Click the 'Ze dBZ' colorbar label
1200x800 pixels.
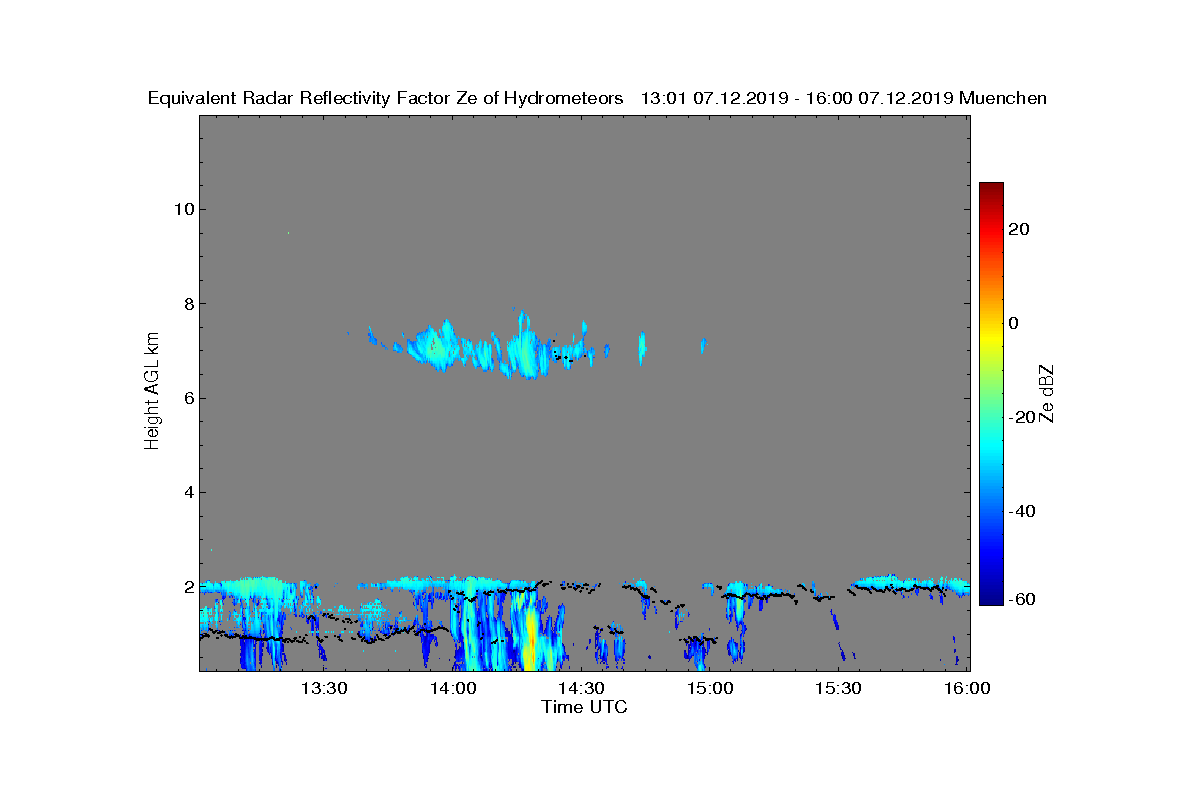[1047, 392]
